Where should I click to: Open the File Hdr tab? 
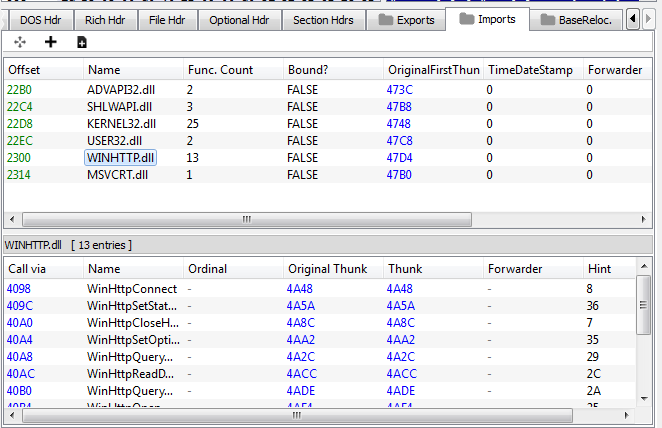[x=167, y=20]
